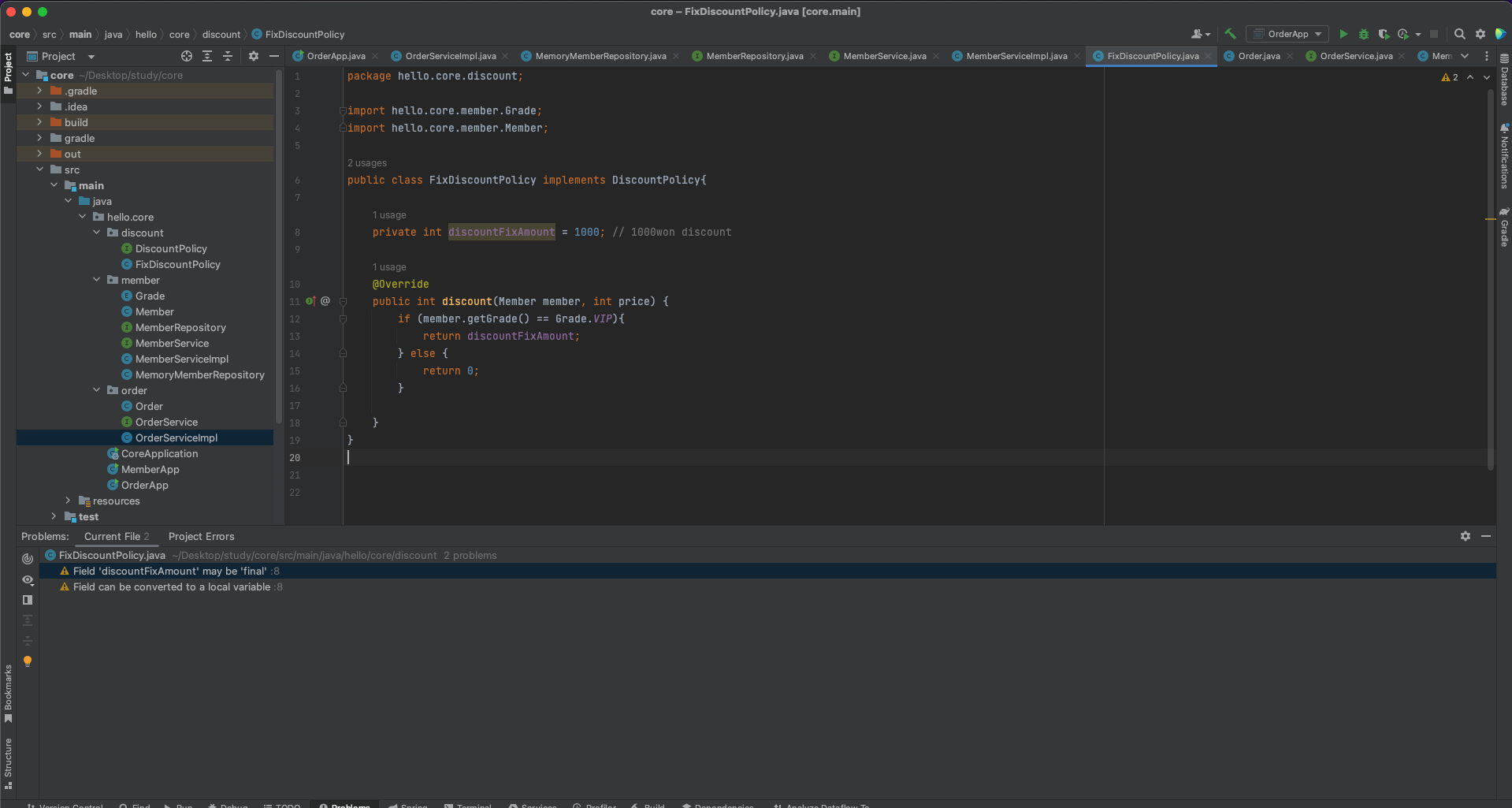Viewport: 1512px width, 808px height.
Task: Open Search Everywhere magnifier icon
Action: [1460, 34]
